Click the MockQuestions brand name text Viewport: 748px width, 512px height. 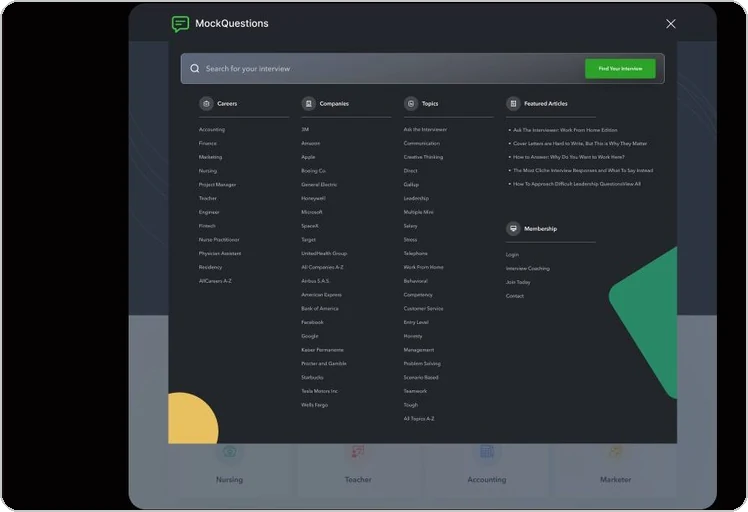[x=232, y=23]
